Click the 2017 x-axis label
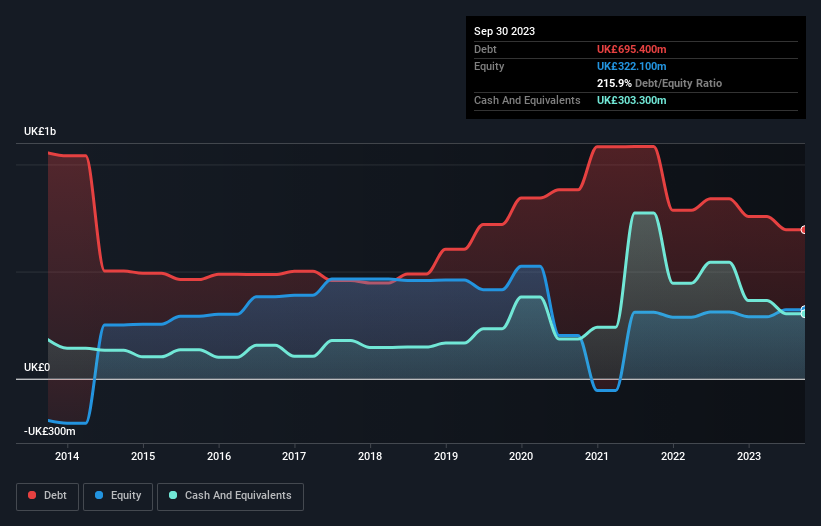This screenshot has height=526, width=821. pos(294,456)
